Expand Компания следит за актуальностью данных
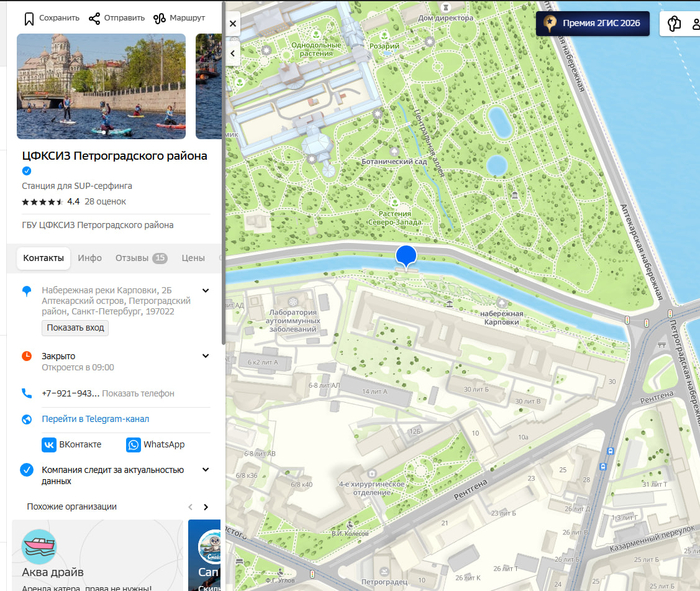The width and height of the screenshot is (700, 591). (x=206, y=470)
